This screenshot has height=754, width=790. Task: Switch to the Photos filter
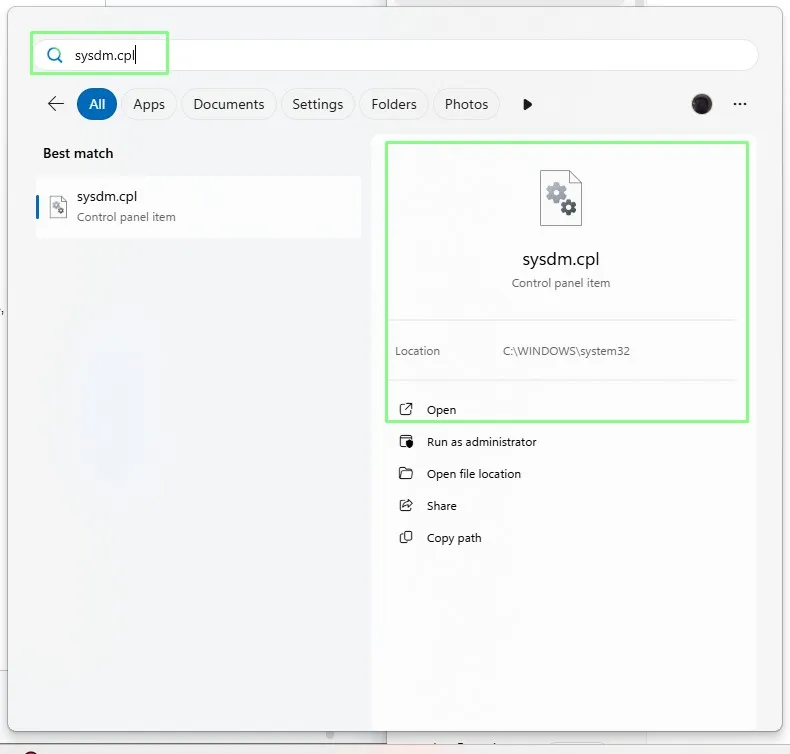pyautogui.click(x=466, y=104)
